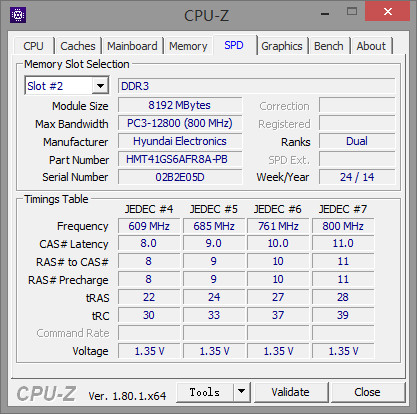
Task: Maximize the CPU-Z window
Action: [352, 12]
